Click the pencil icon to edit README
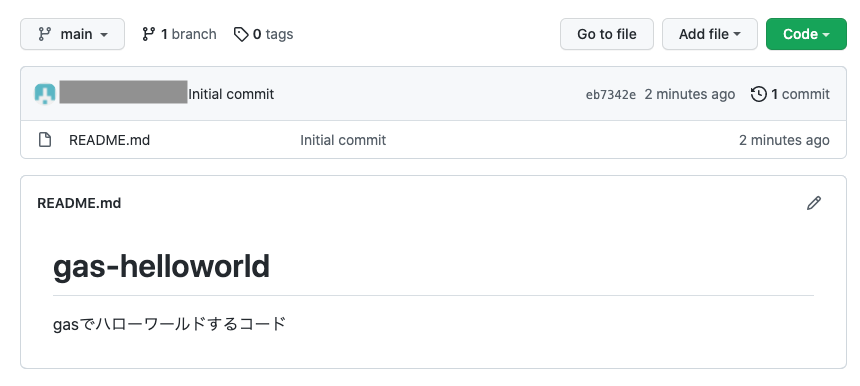The height and width of the screenshot is (386, 860). pyautogui.click(x=814, y=203)
